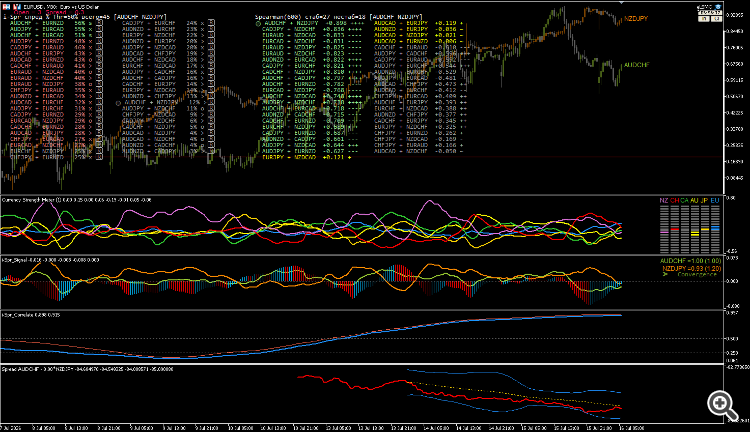750x432 pixels.
Task: Click the red CH level marker in the meter
Action: [x=674, y=230]
